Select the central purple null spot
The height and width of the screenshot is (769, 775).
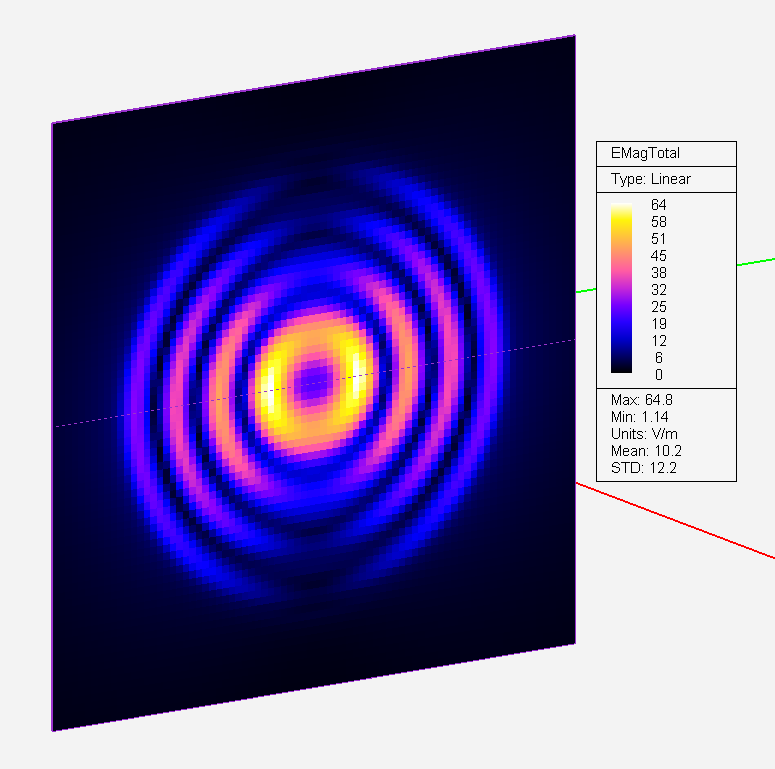[313, 383]
